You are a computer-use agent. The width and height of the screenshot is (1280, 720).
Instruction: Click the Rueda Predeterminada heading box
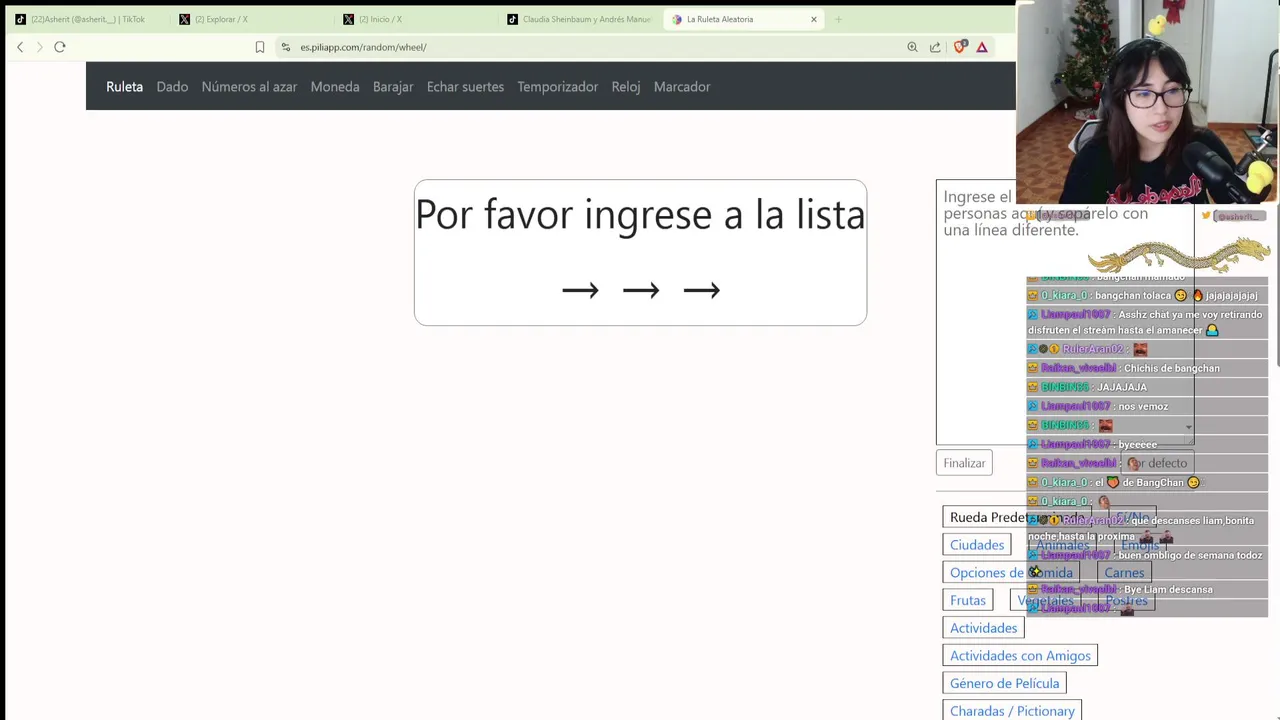[x=1017, y=517]
